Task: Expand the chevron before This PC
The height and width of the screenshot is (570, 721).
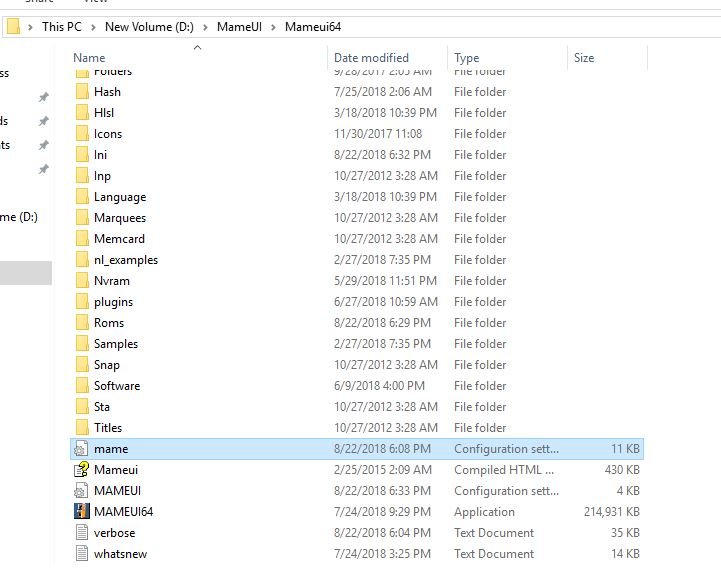Action: point(30,27)
